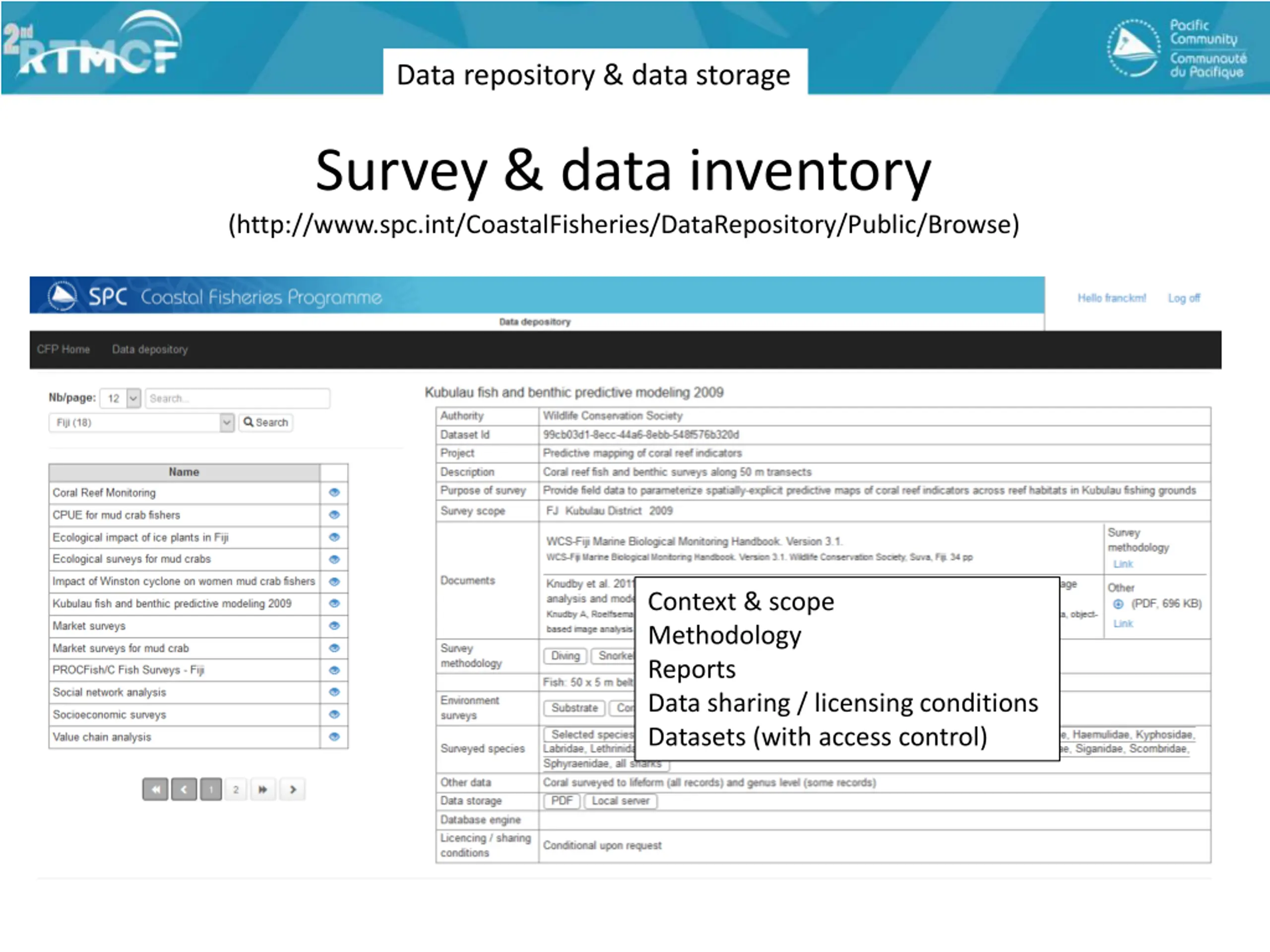Viewport: 1270px width, 952px height.
Task: Open eye icon for Impact of Winston cyclone row
Action: pyautogui.click(x=334, y=581)
